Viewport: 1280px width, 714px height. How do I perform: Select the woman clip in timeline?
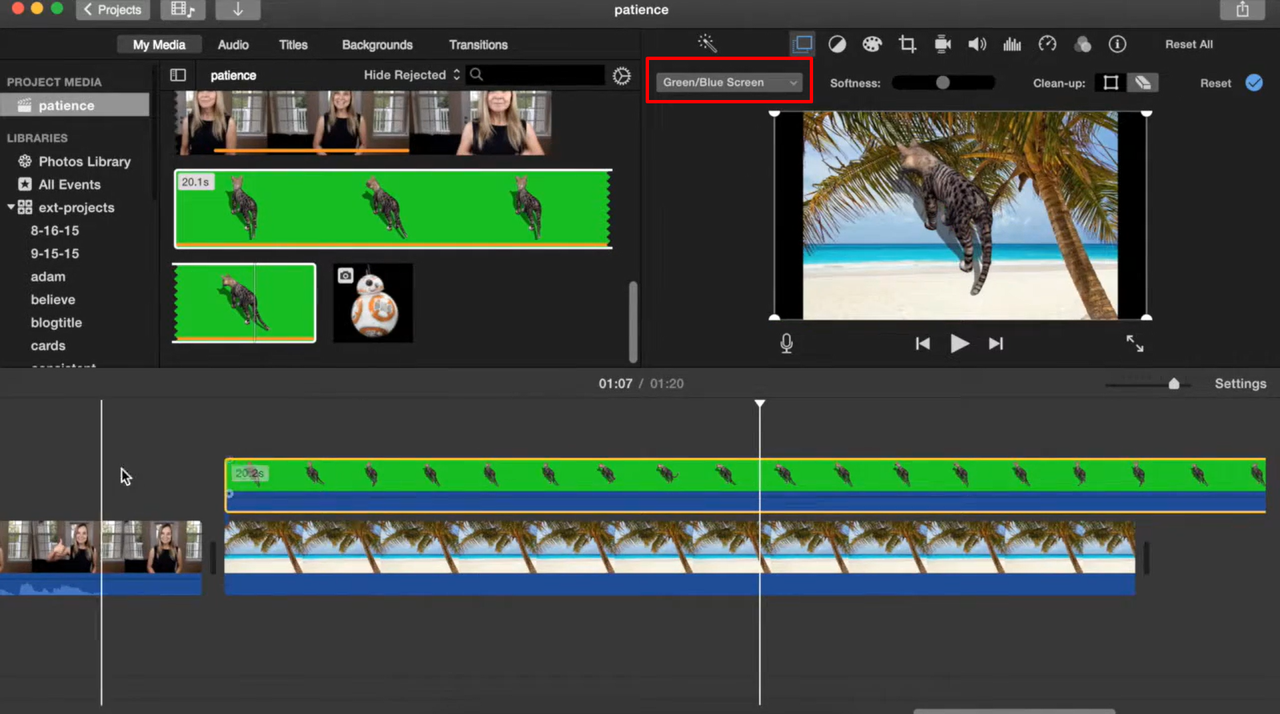100,558
